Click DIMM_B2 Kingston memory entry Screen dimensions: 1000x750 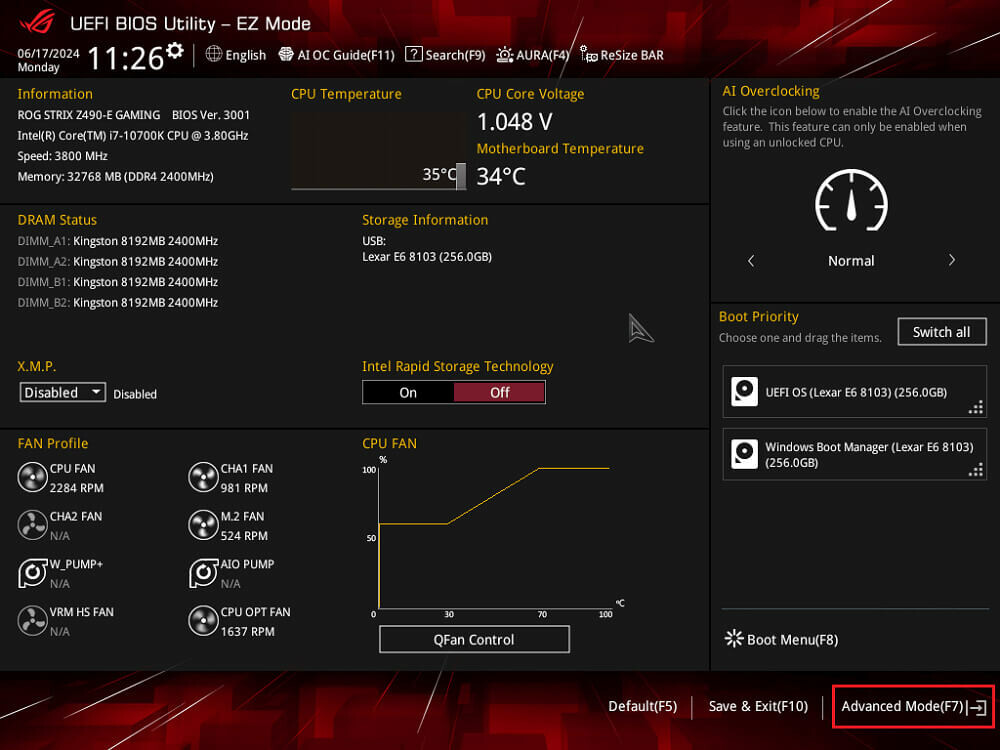(x=118, y=302)
